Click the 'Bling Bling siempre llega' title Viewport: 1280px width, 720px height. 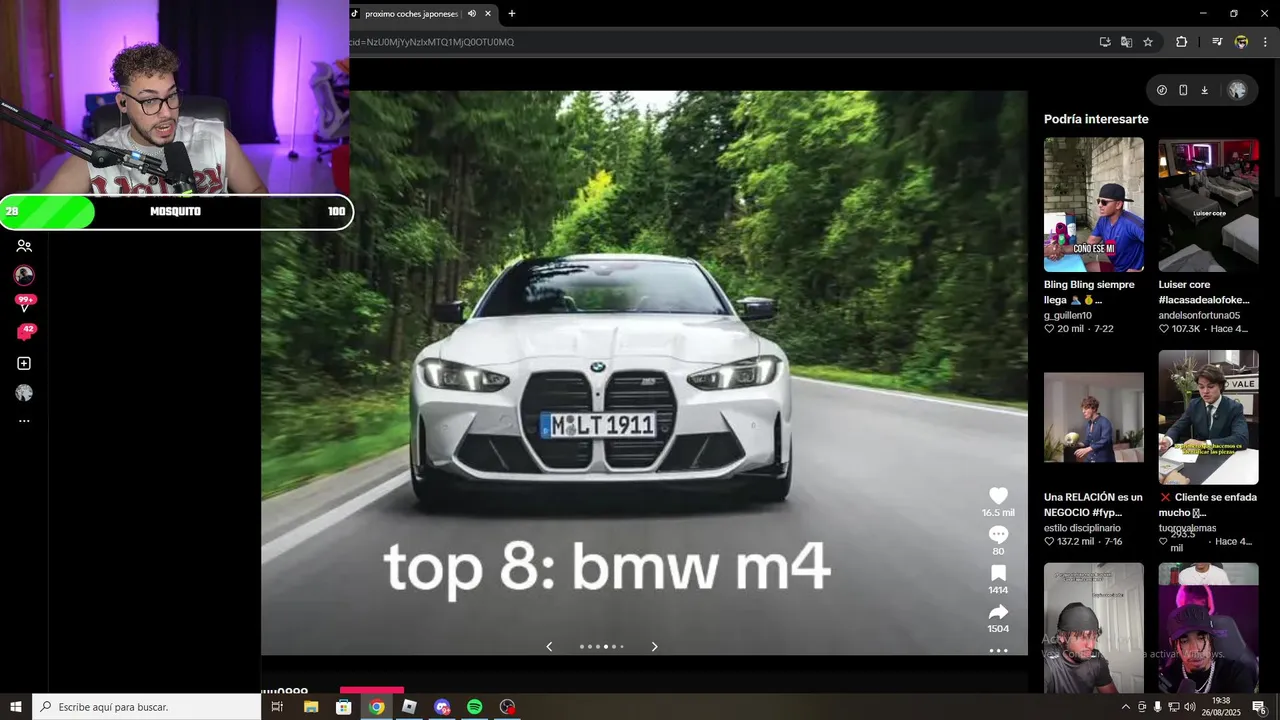1089,292
